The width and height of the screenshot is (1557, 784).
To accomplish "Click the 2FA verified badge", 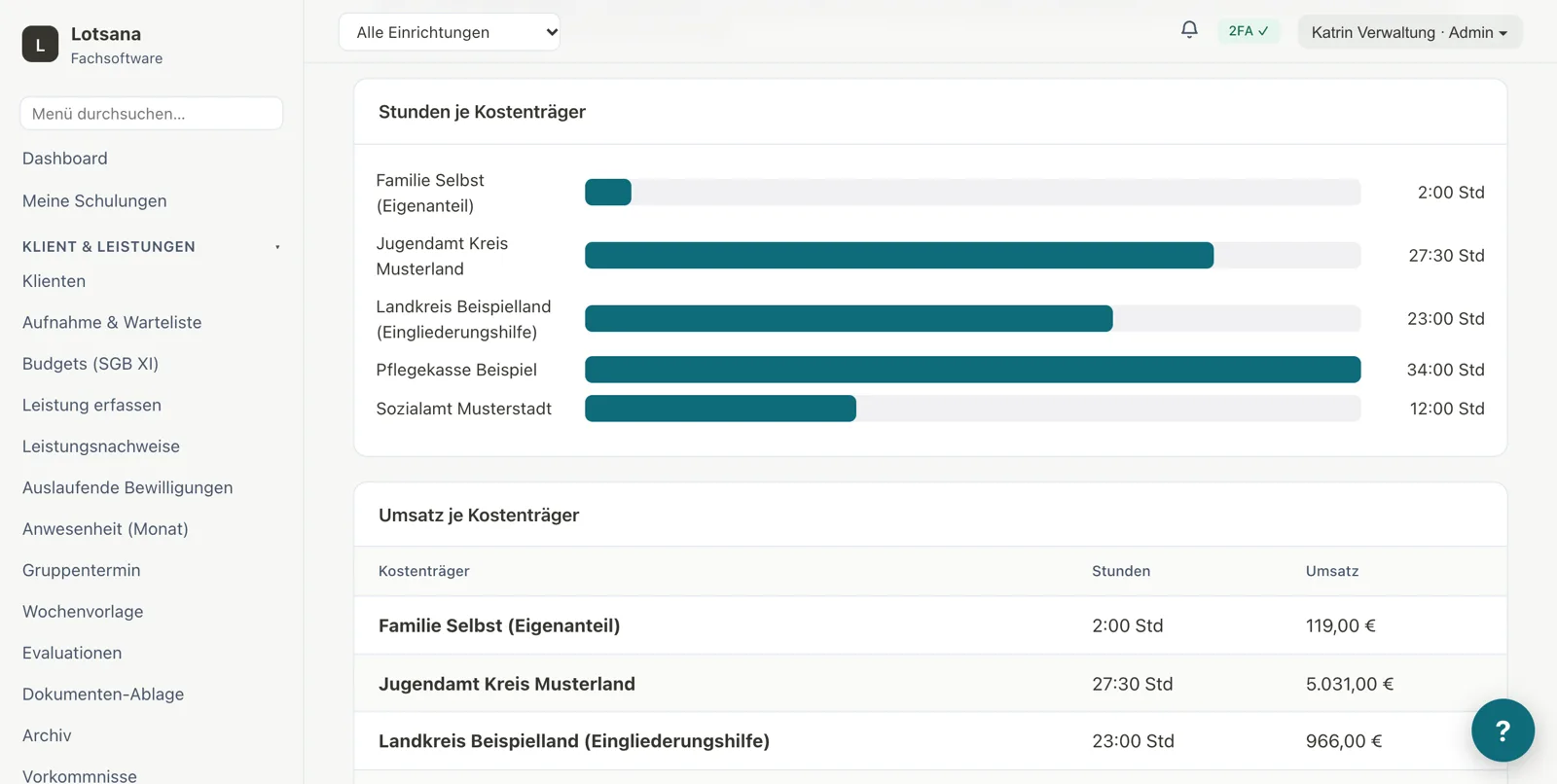I will click(x=1249, y=31).
